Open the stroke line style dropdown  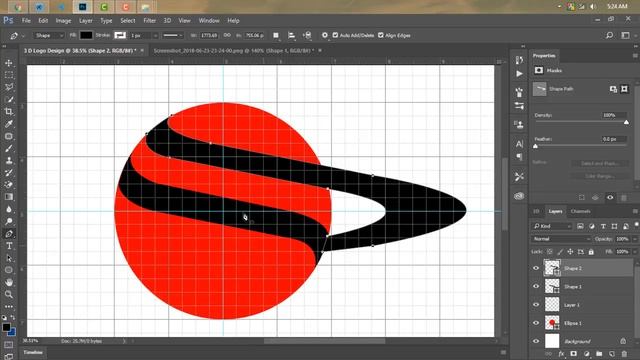(x=173, y=36)
